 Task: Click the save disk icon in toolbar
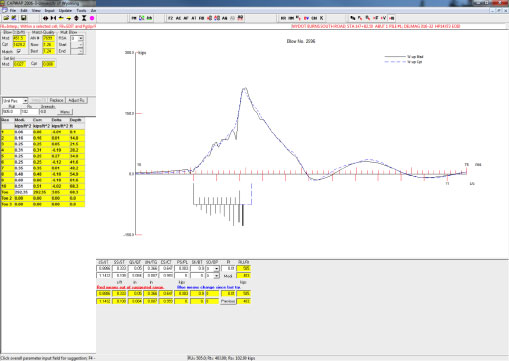(x=23, y=18)
